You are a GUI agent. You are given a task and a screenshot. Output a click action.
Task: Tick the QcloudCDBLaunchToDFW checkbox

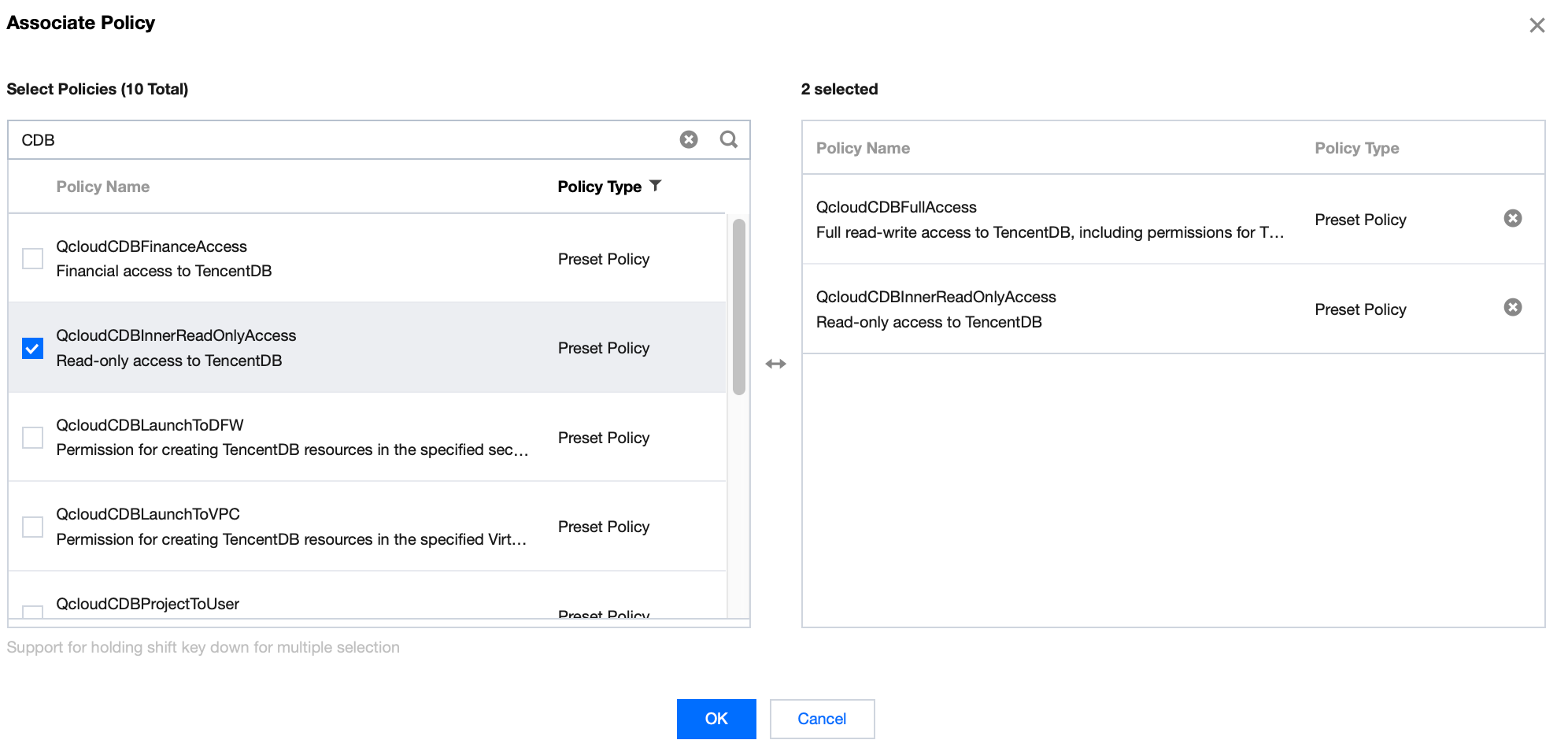33,438
